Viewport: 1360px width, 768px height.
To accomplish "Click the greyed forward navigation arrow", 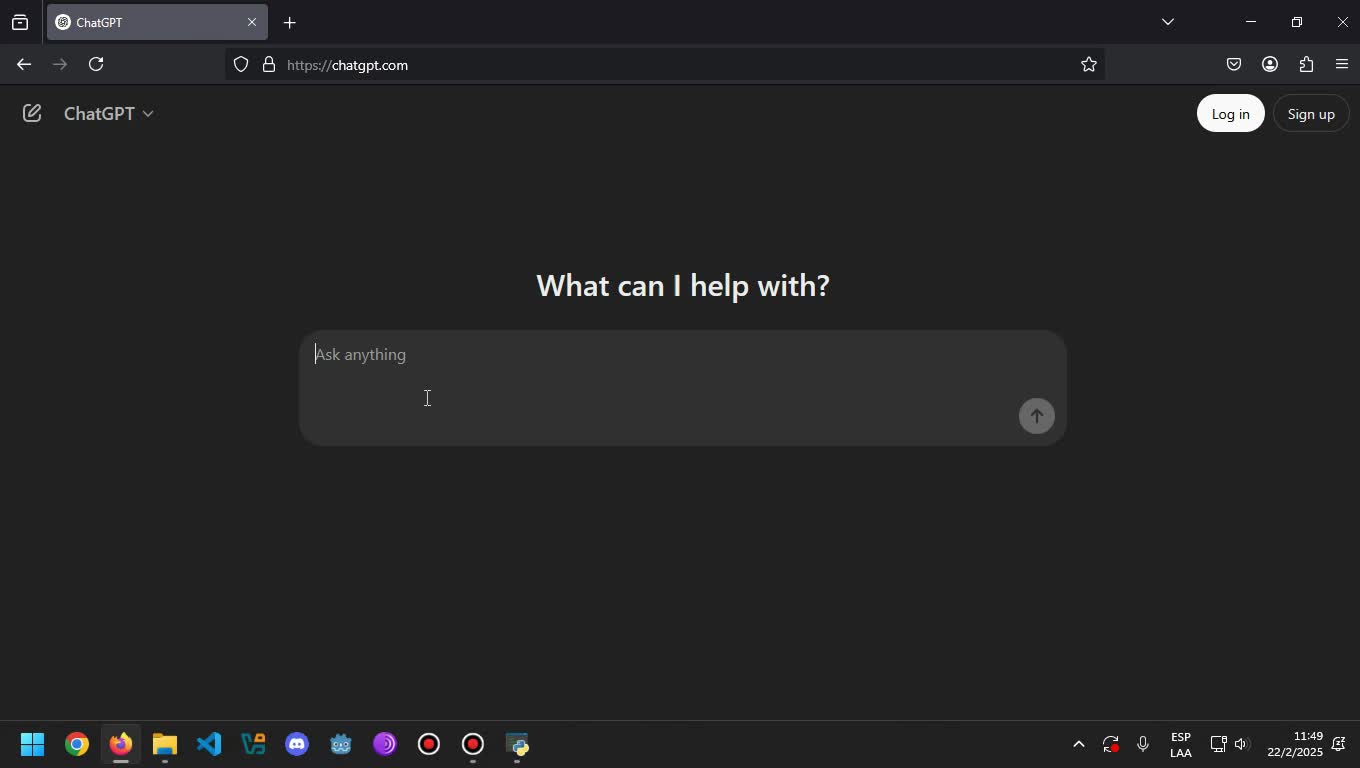I will pos(60,64).
